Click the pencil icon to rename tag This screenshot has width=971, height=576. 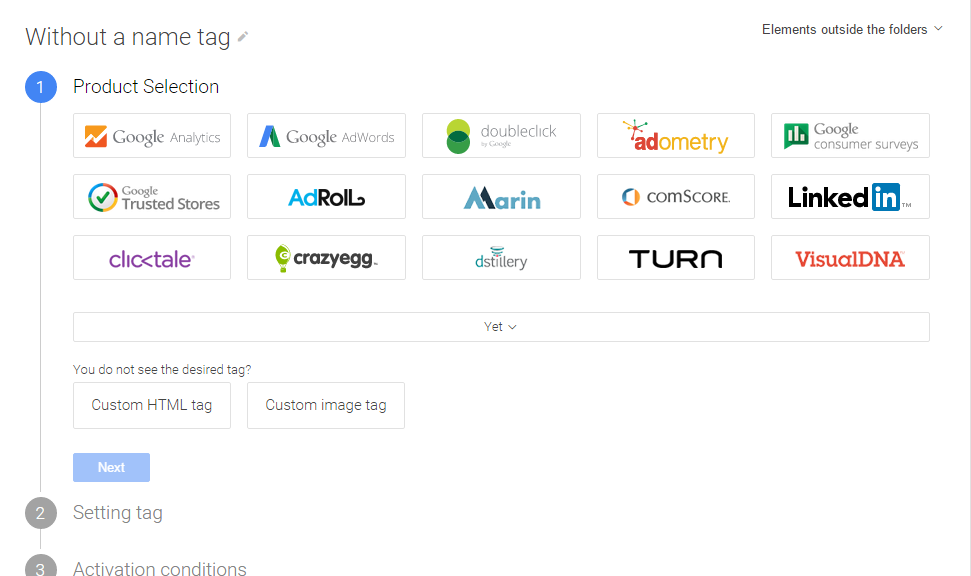243,37
